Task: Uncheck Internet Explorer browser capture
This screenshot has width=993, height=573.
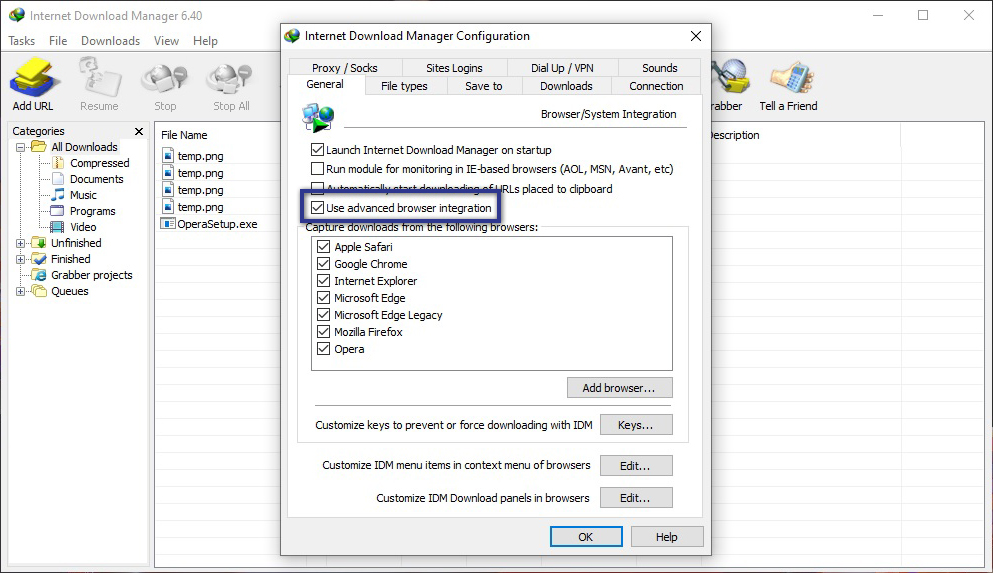Action: coord(324,281)
